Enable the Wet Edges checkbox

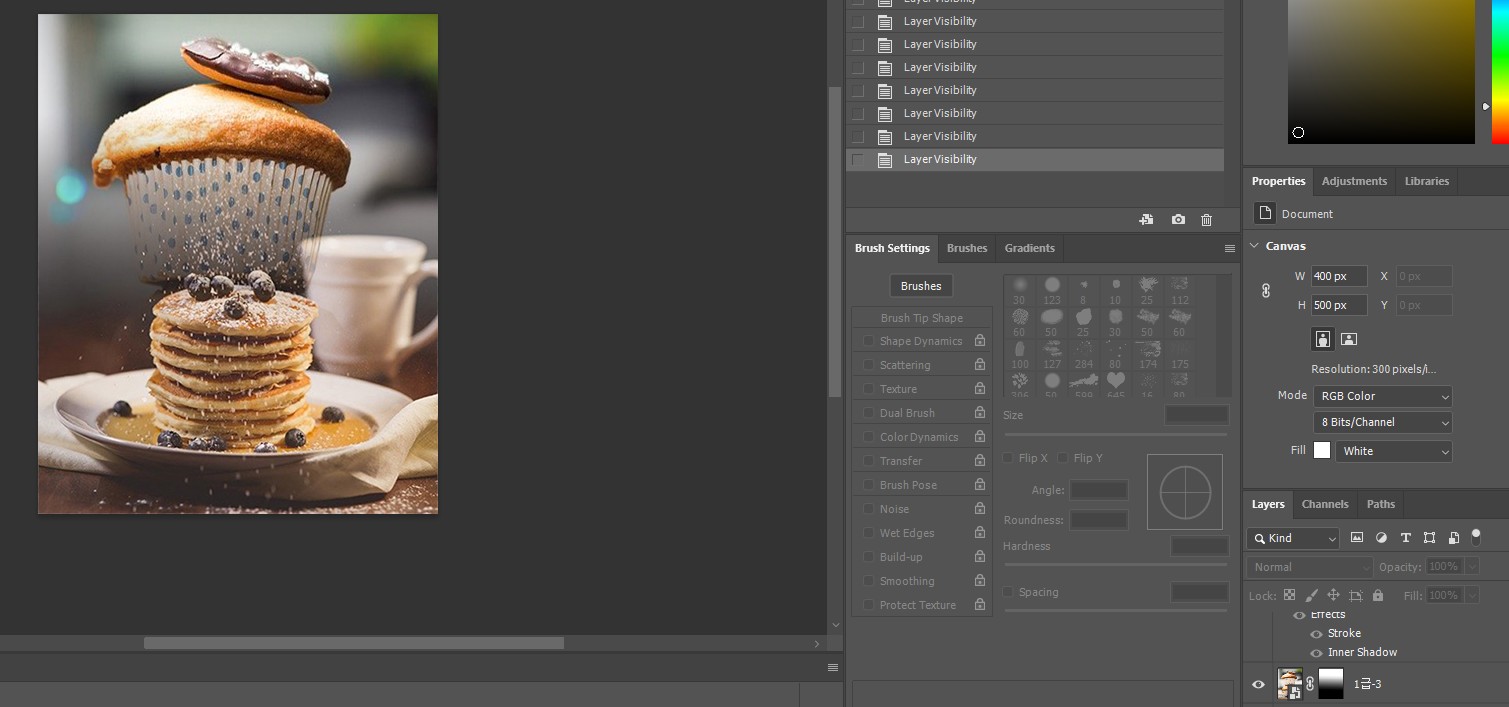click(x=868, y=533)
